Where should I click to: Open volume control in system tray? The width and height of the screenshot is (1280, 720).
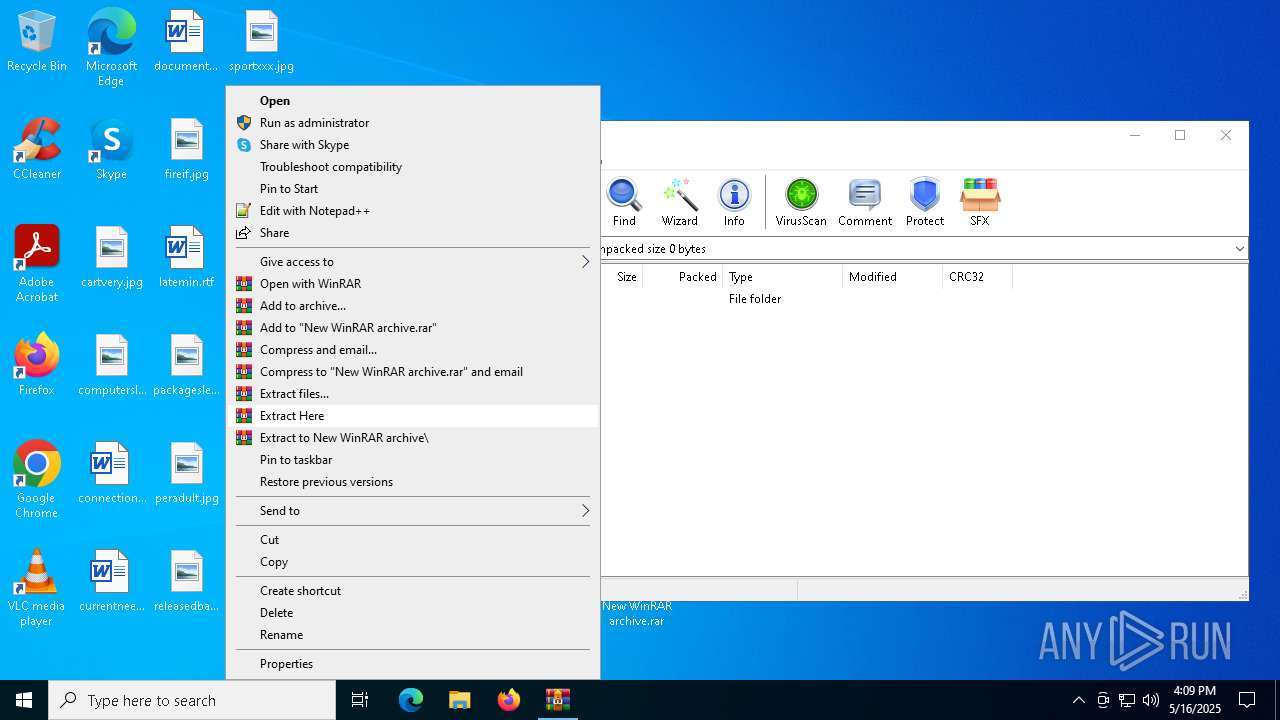(x=1151, y=700)
